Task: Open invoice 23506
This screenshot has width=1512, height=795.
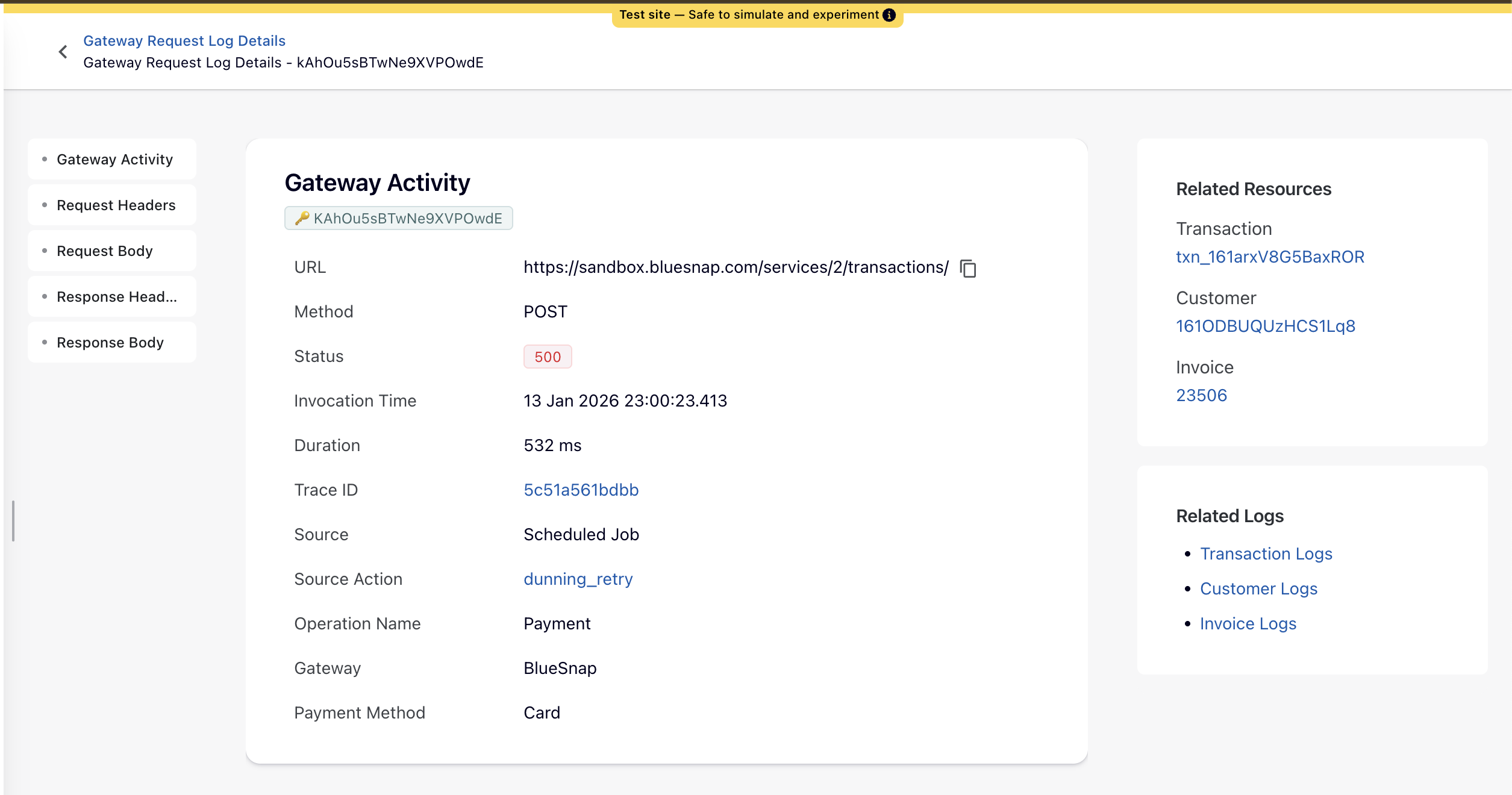Action: 1201,395
